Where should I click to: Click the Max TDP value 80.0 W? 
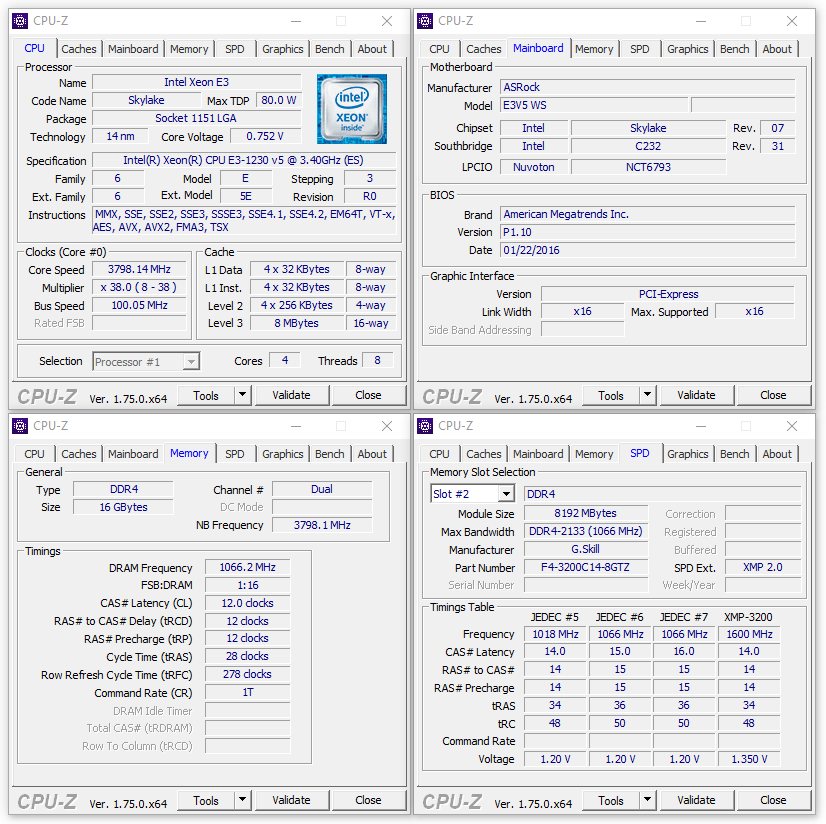tap(278, 100)
